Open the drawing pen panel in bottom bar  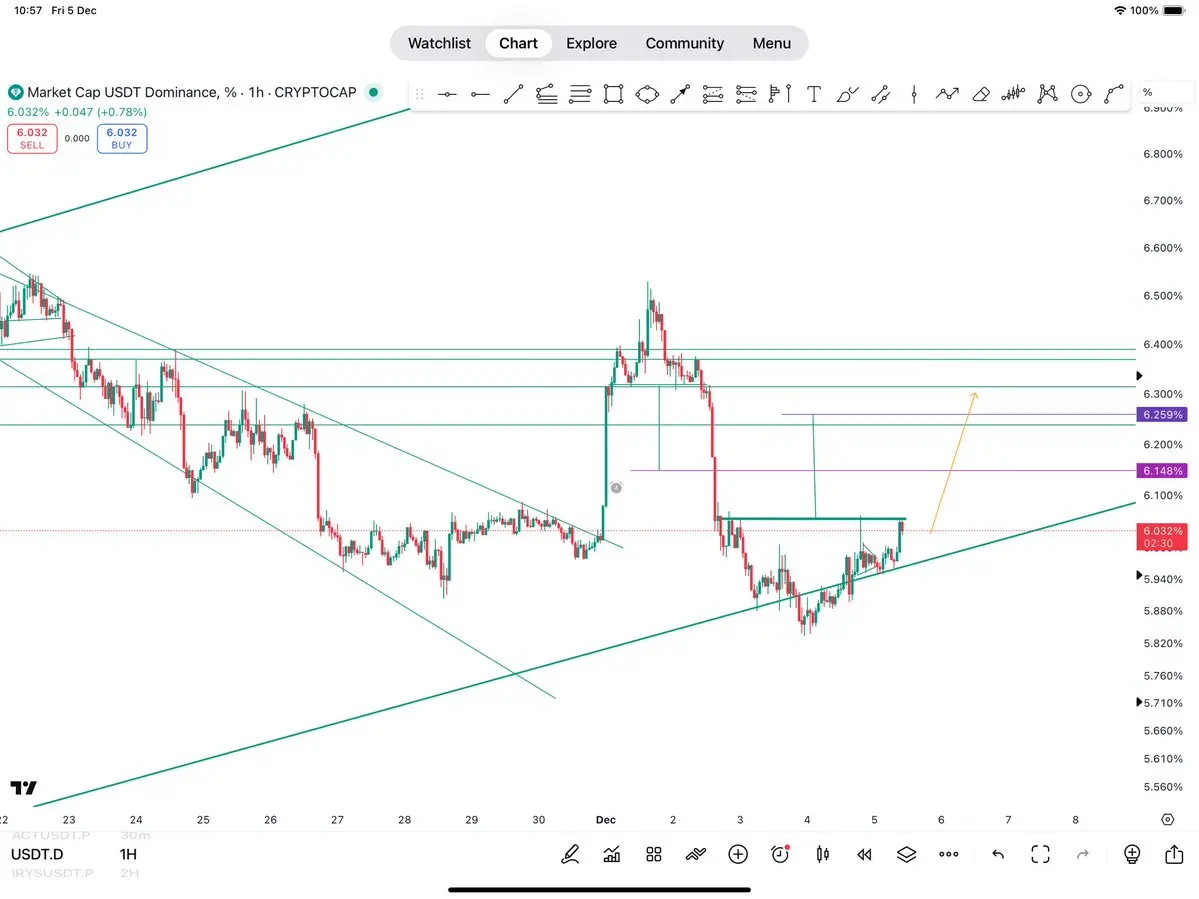click(x=570, y=854)
